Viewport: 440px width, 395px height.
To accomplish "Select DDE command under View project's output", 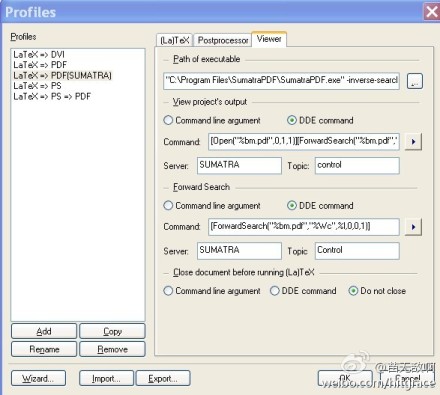I will 320,120.
